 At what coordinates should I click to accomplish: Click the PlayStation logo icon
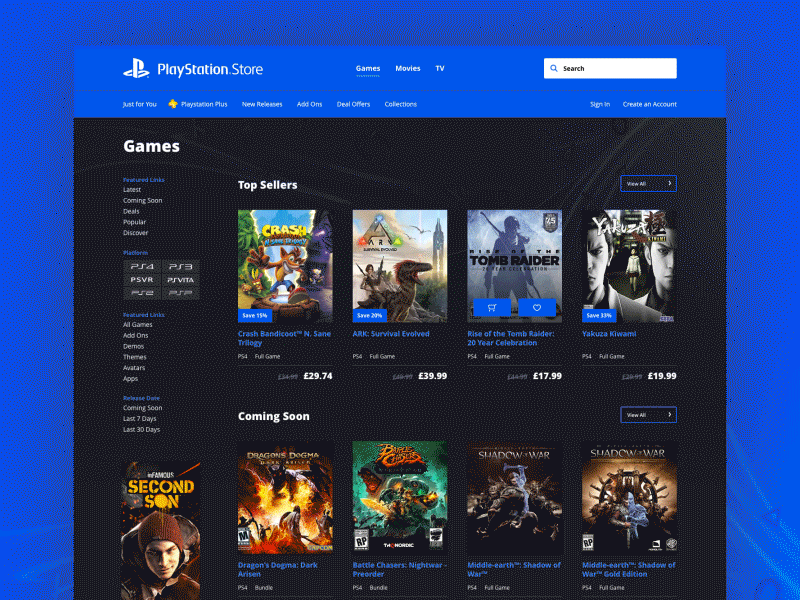click(136, 68)
